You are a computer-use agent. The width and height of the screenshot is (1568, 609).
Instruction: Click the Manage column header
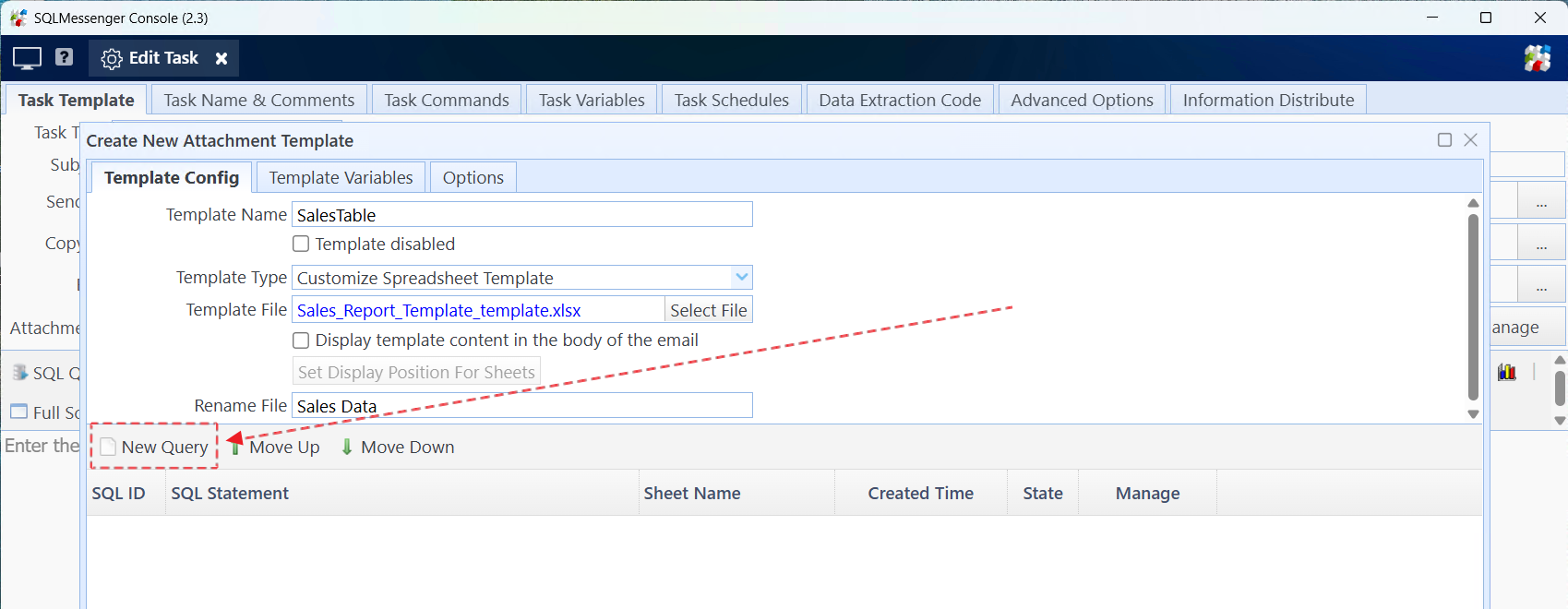[1147, 493]
